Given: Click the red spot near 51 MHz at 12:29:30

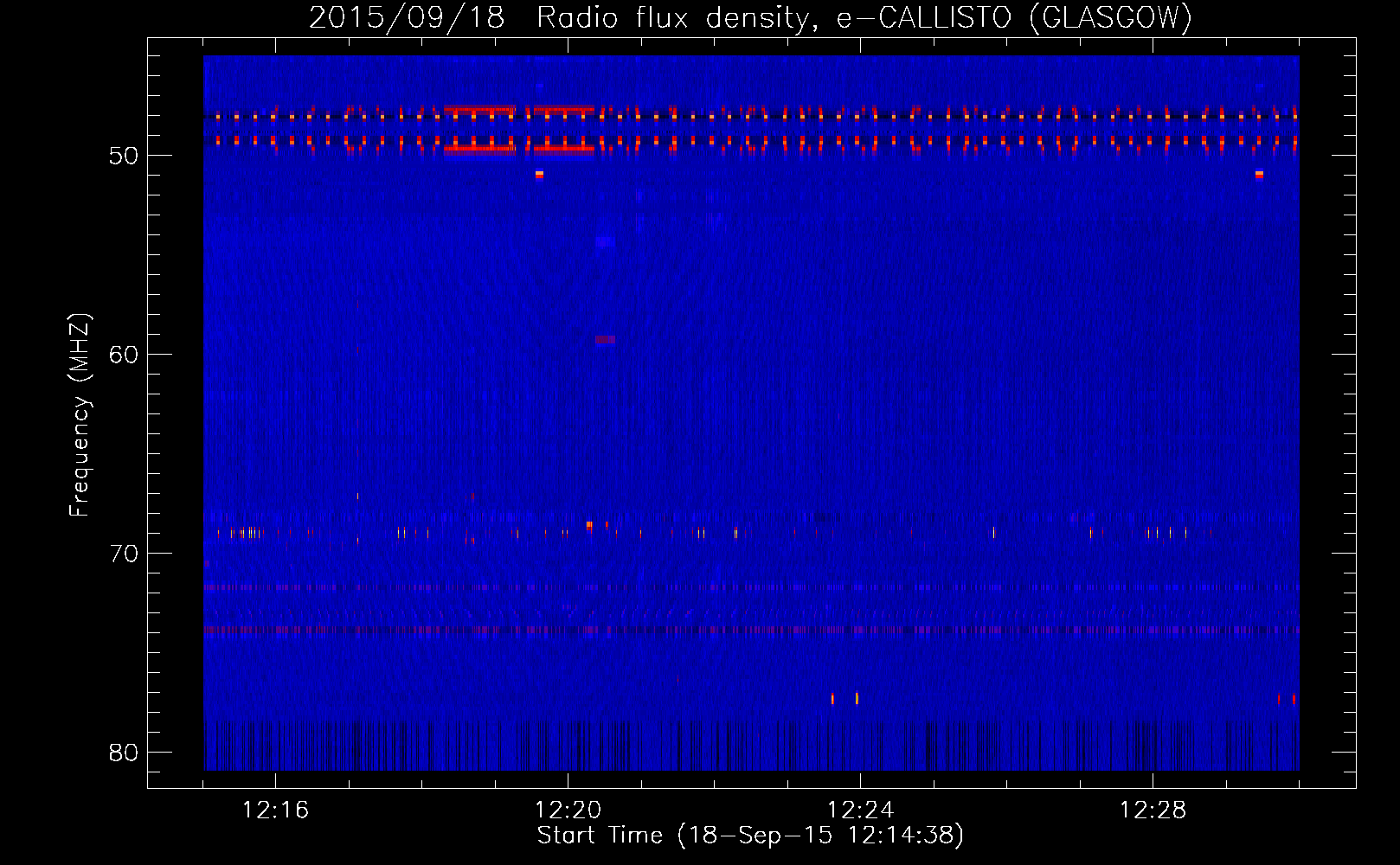Looking at the screenshot, I should click(x=1259, y=175).
